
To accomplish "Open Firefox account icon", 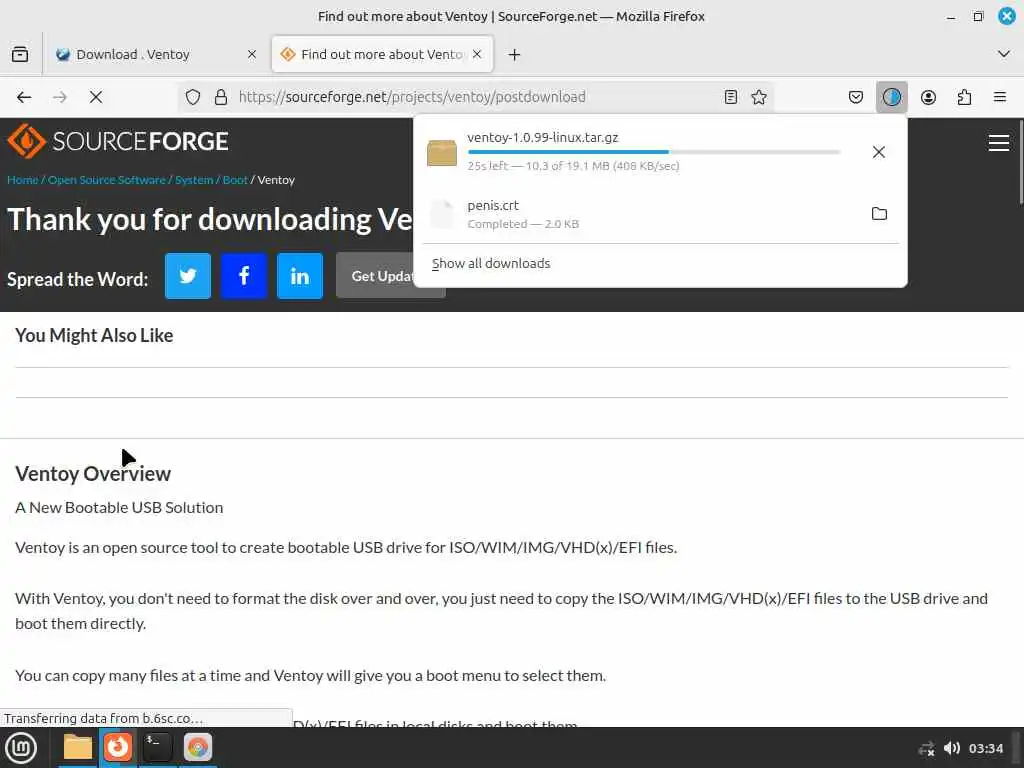I will [x=928, y=97].
